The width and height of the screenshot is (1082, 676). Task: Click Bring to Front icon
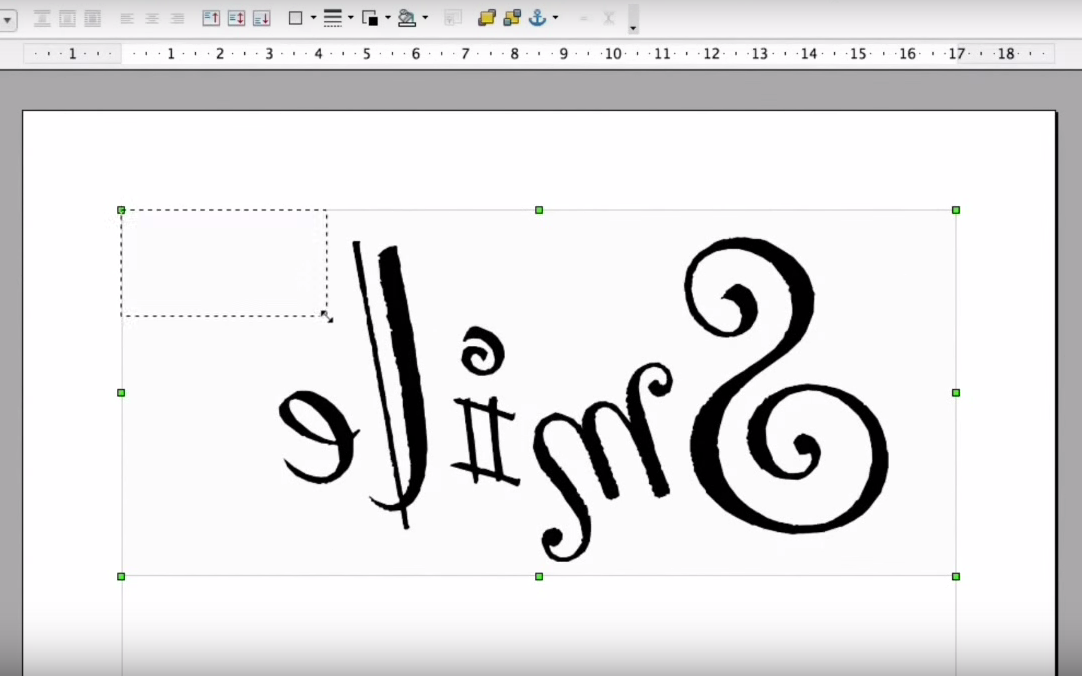pos(488,17)
